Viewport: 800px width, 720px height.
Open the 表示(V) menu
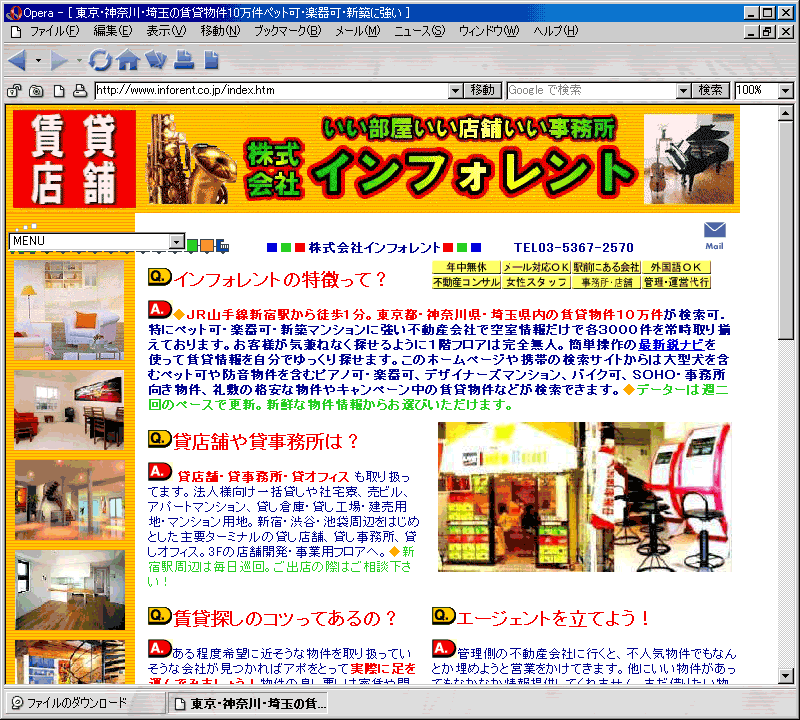pos(166,31)
